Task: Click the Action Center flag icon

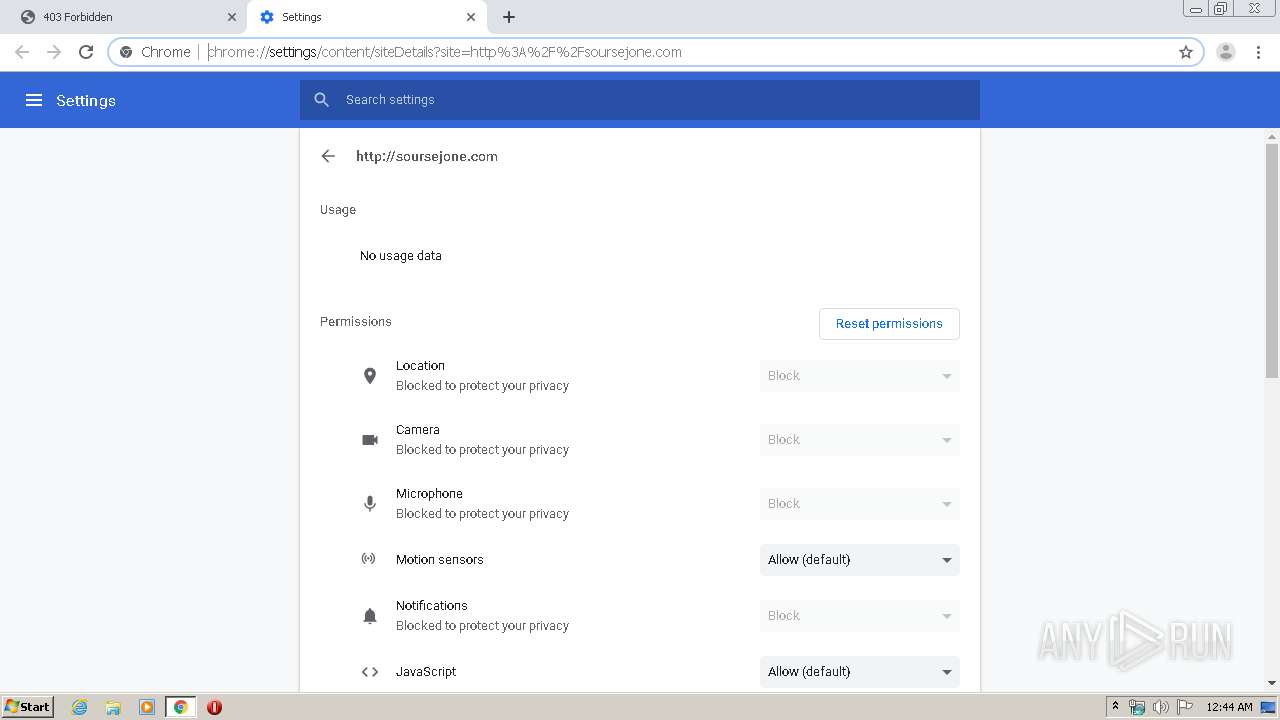Action: coord(1185,707)
